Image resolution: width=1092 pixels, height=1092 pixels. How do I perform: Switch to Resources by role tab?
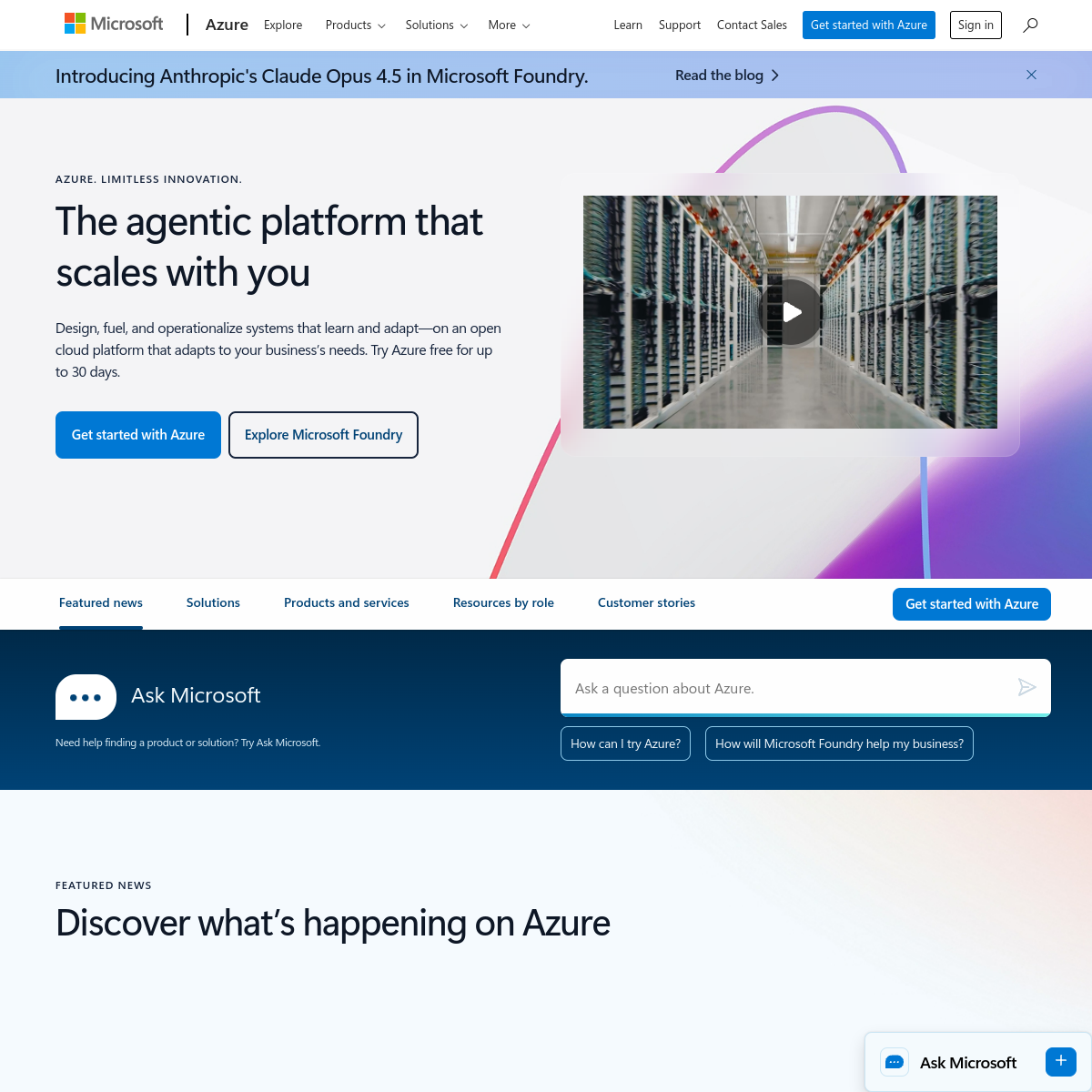pos(503,603)
